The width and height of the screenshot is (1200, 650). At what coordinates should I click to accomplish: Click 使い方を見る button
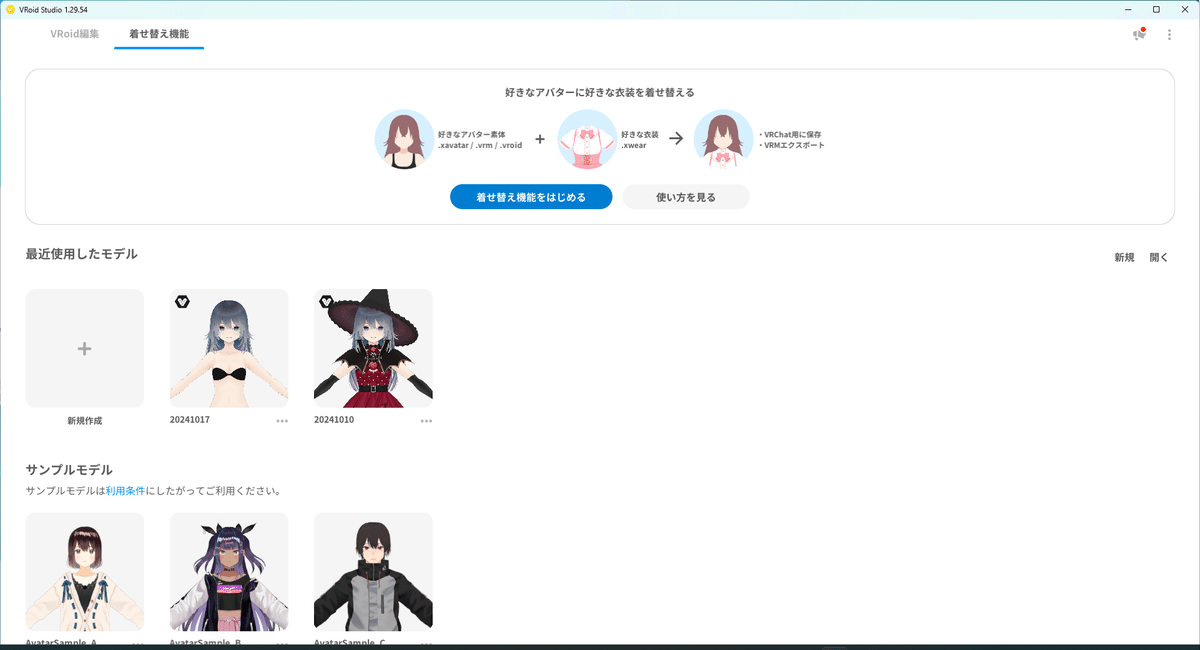686,197
